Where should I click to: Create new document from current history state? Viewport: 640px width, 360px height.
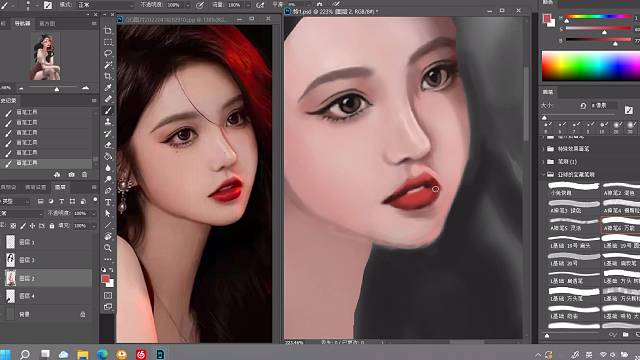coord(57,175)
